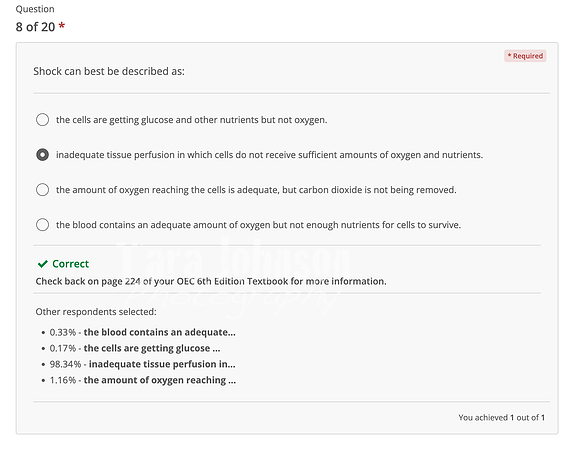
Task: Click the 'Other respondents selected' heading
Action: 96,312
